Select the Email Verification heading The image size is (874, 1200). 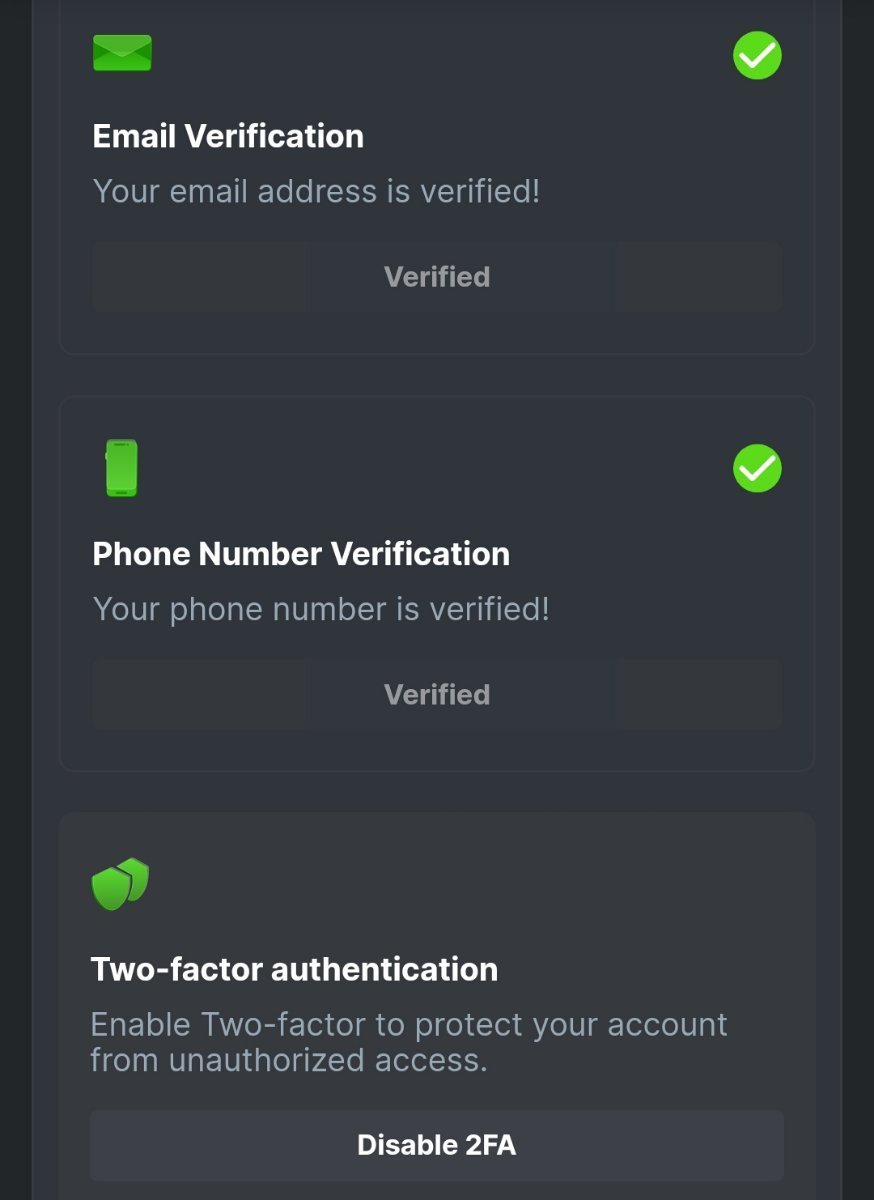tap(228, 136)
